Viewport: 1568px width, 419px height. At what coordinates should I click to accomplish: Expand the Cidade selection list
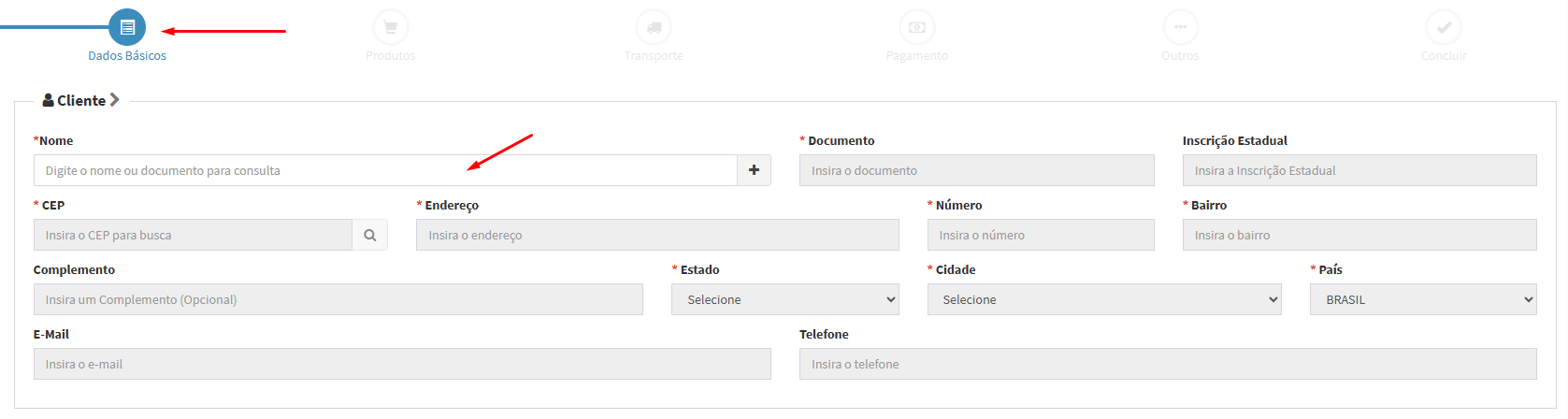point(1103,300)
